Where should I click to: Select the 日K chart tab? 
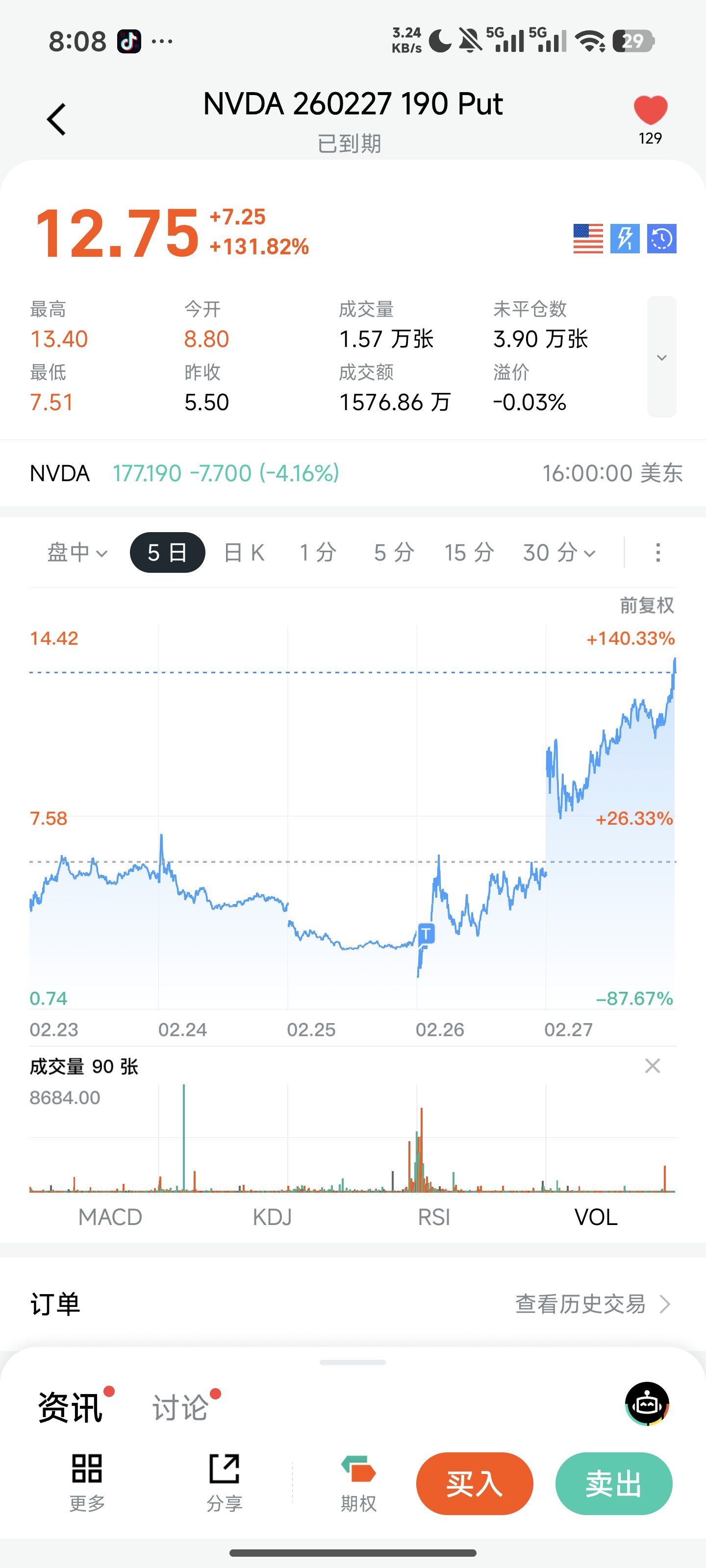(x=244, y=553)
